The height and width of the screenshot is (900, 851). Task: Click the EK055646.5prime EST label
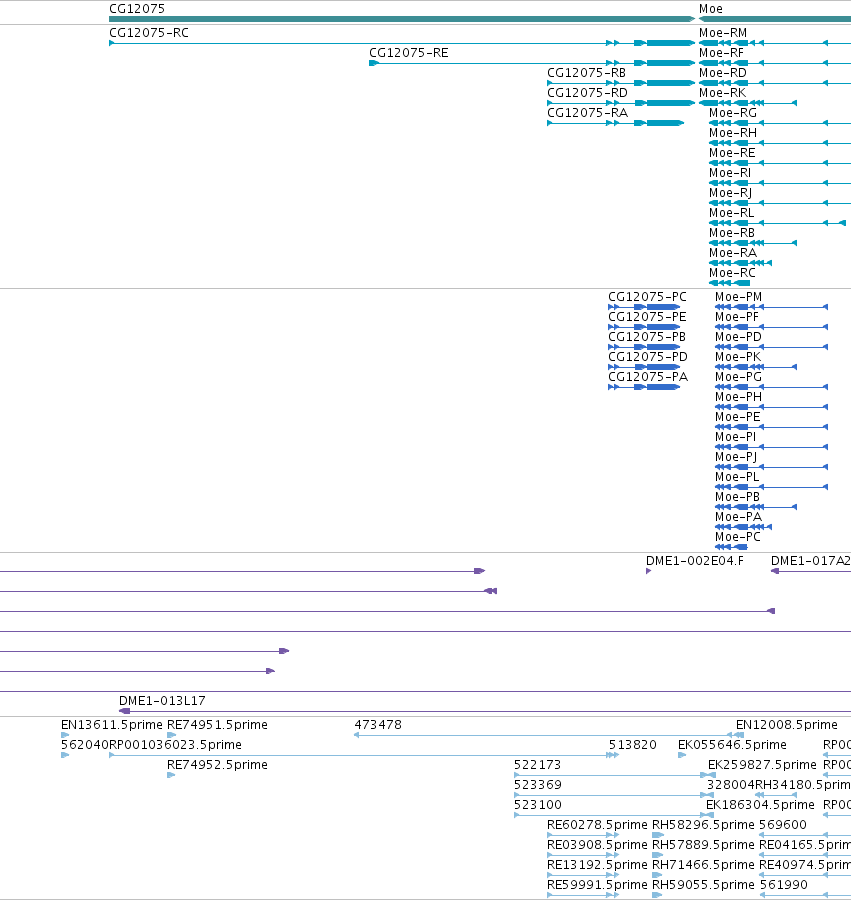(732, 745)
